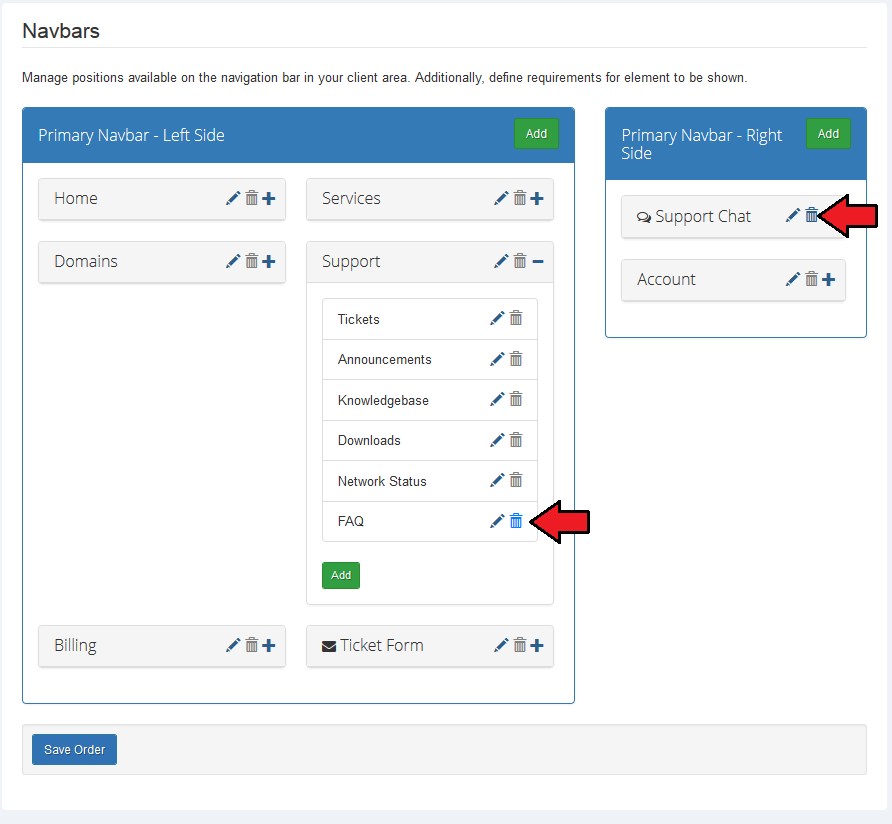Select the Downloads row label
The image size is (892, 824).
369,440
